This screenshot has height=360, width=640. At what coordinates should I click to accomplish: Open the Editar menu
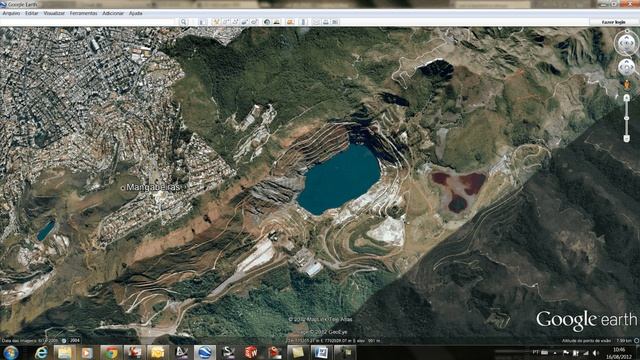click(32, 13)
